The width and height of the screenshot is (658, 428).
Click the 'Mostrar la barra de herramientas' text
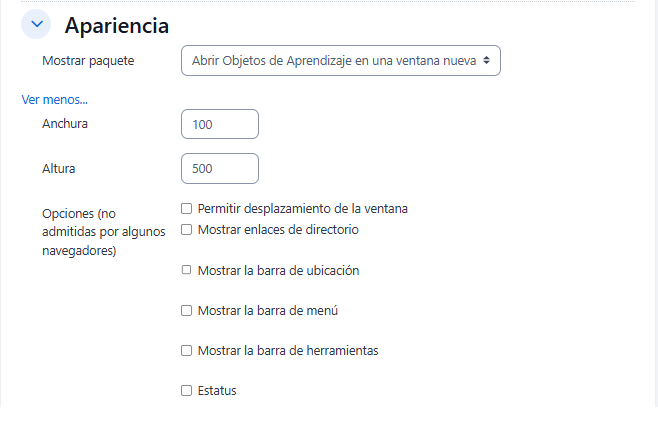click(288, 350)
